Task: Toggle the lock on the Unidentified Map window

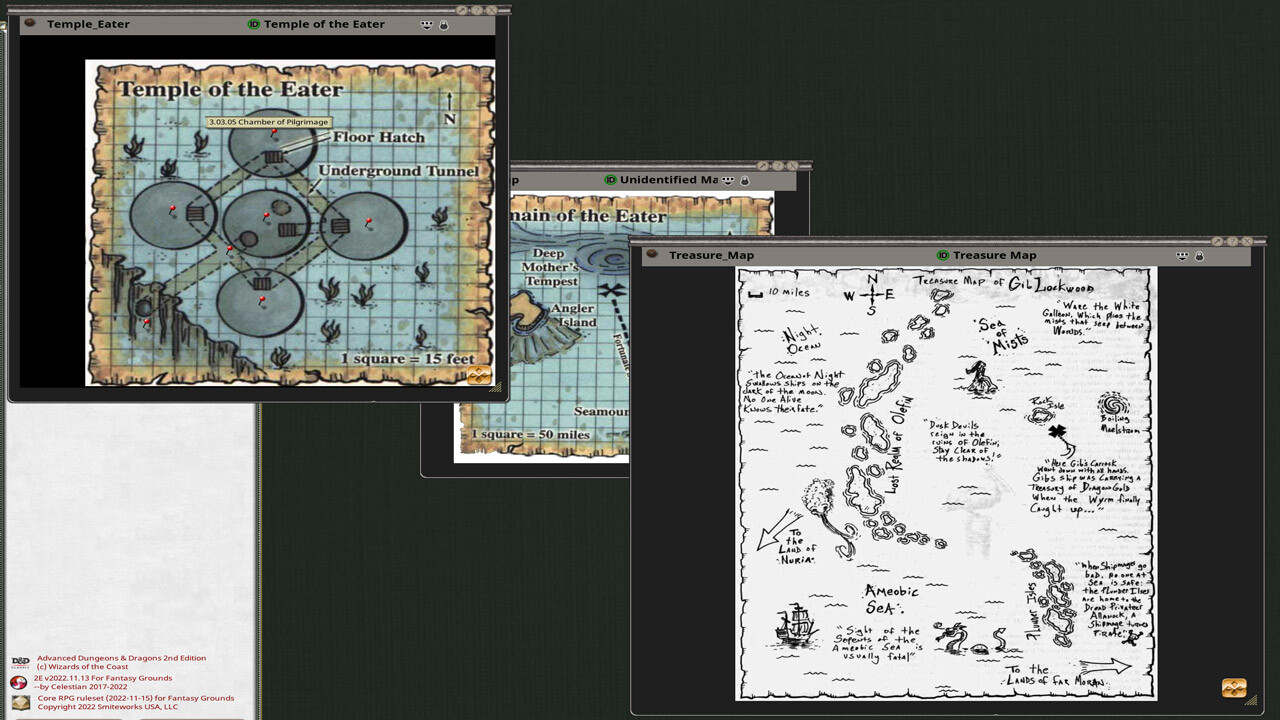Action: point(744,180)
